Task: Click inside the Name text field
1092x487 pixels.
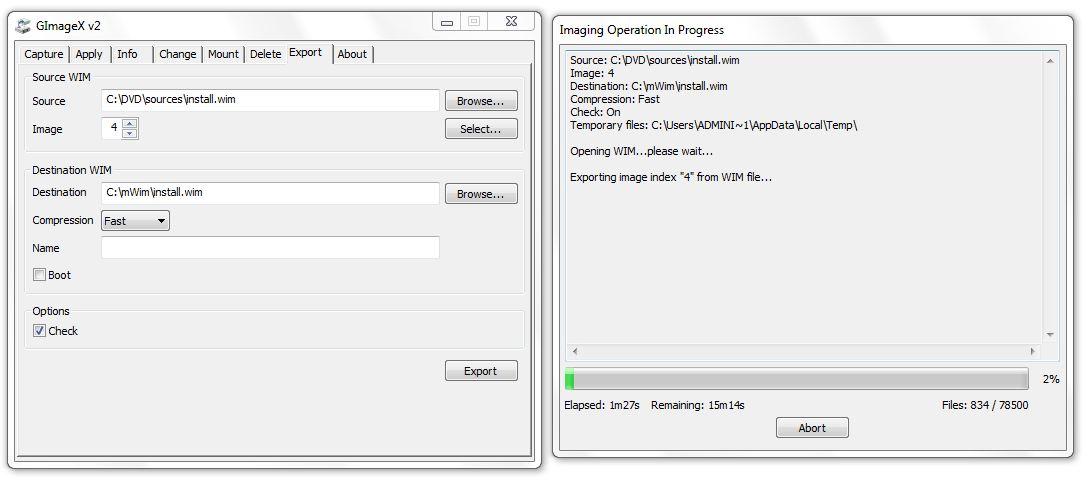Action: [x=270, y=248]
